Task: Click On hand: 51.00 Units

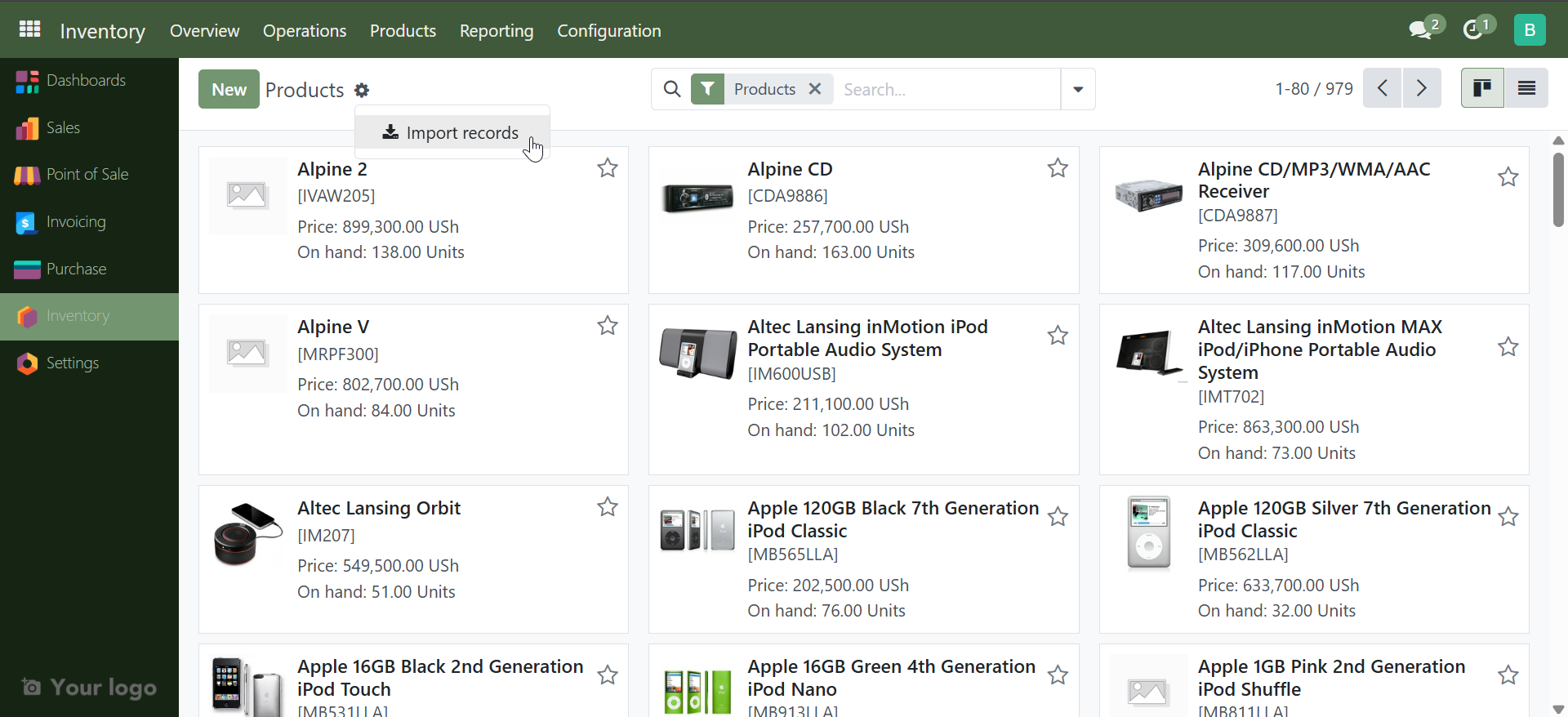Action: [376, 592]
